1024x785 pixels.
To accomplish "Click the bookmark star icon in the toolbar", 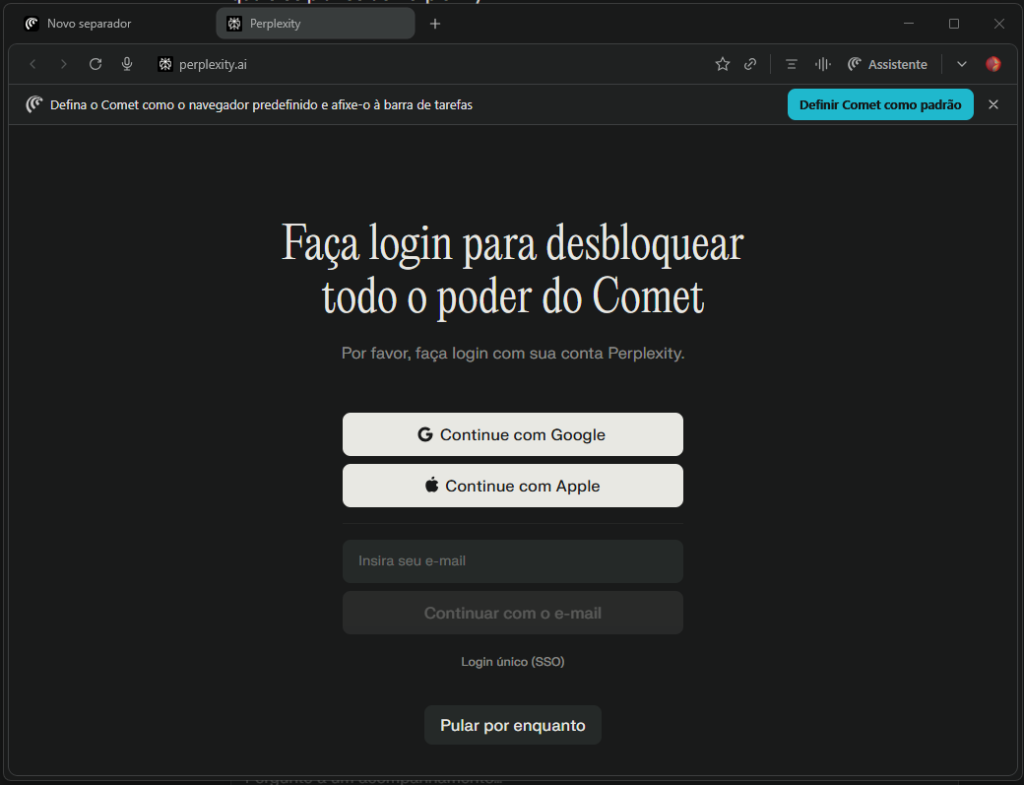I will pyautogui.click(x=722, y=63).
